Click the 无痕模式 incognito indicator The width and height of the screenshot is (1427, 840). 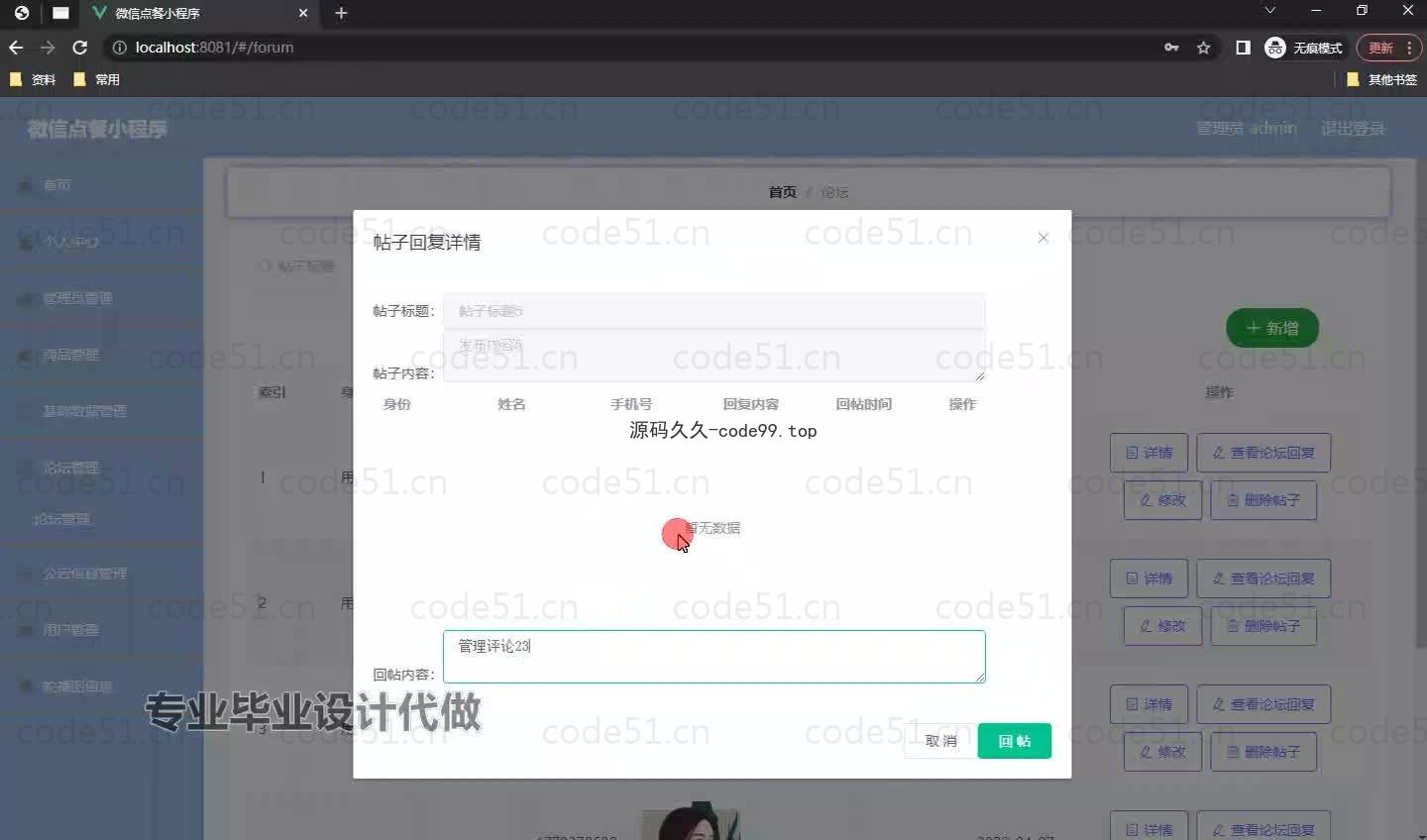pos(1303,48)
